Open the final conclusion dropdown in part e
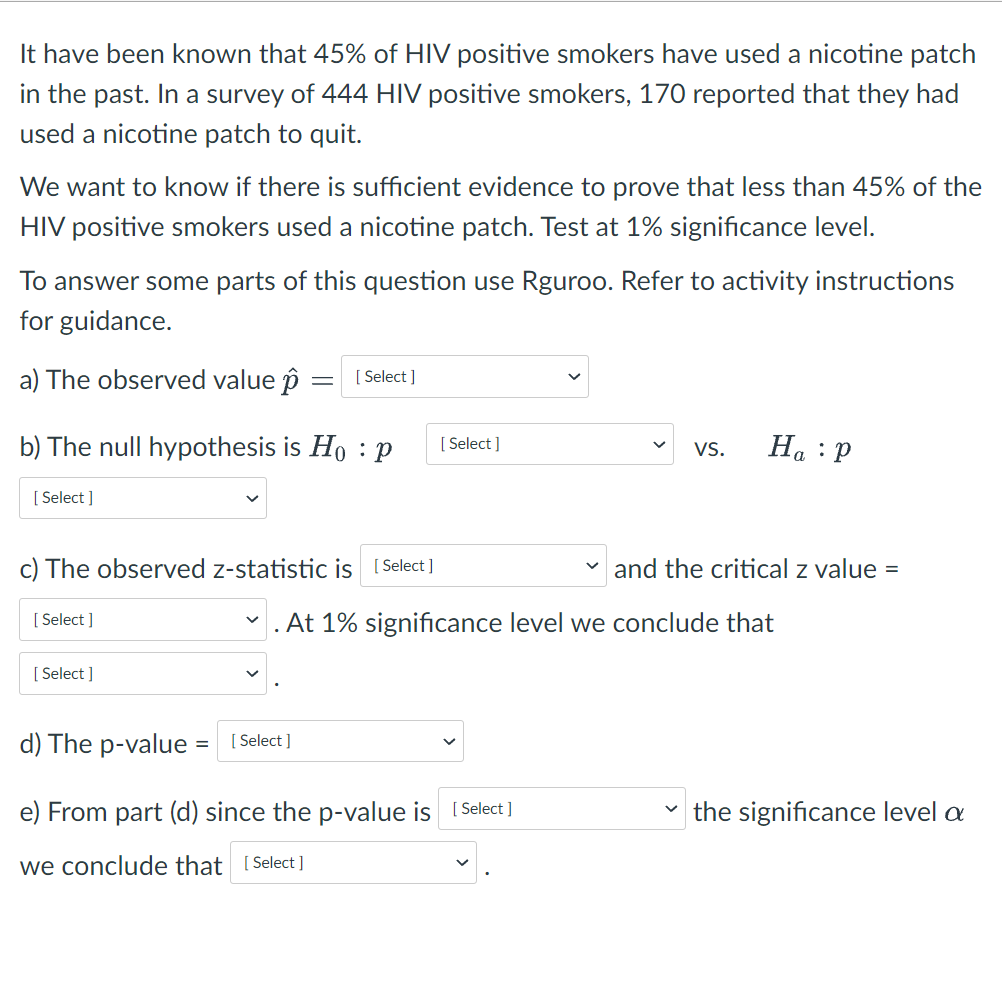The height and width of the screenshot is (981, 1002). point(353,862)
